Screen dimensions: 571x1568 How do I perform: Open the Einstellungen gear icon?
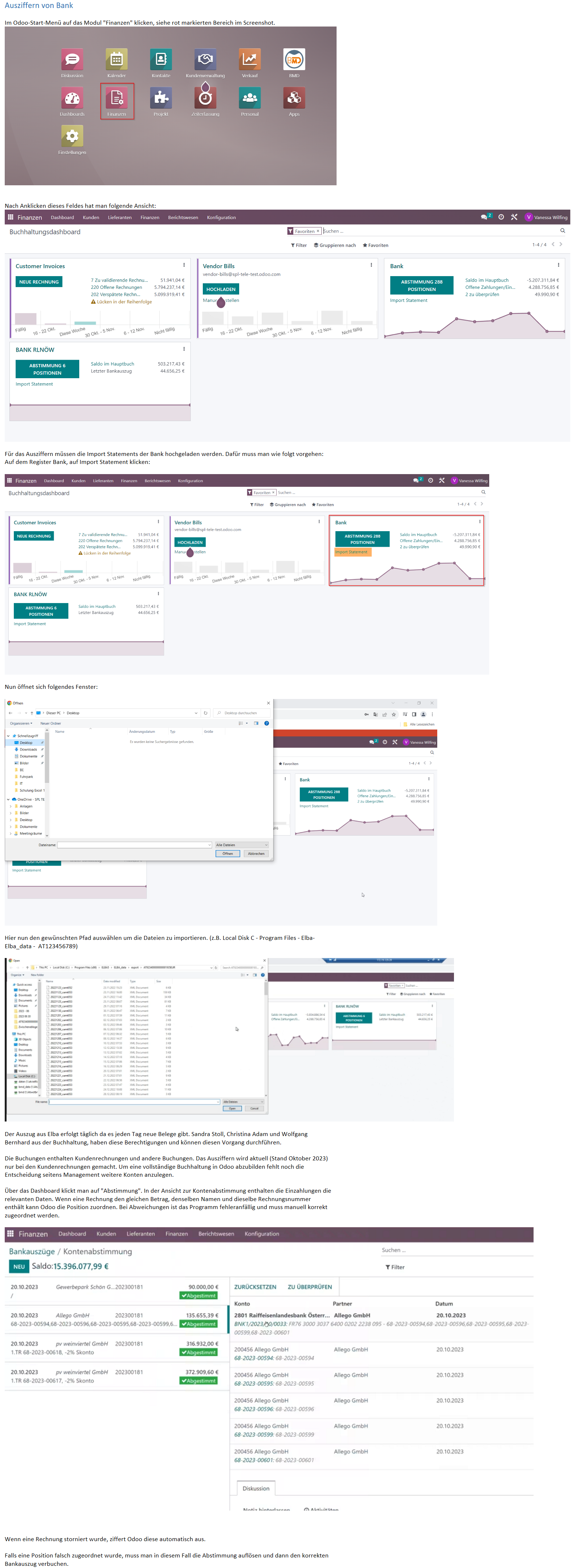(x=72, y=136)
